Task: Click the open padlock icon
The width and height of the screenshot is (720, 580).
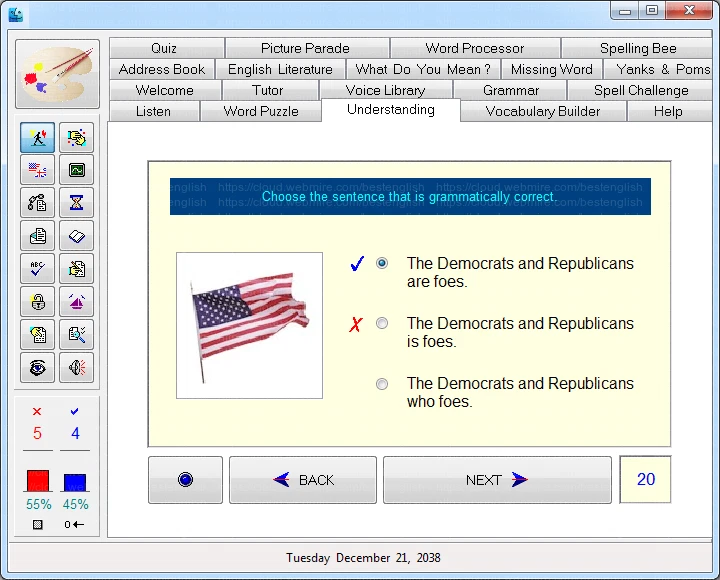Action: (x=37, y=302)
